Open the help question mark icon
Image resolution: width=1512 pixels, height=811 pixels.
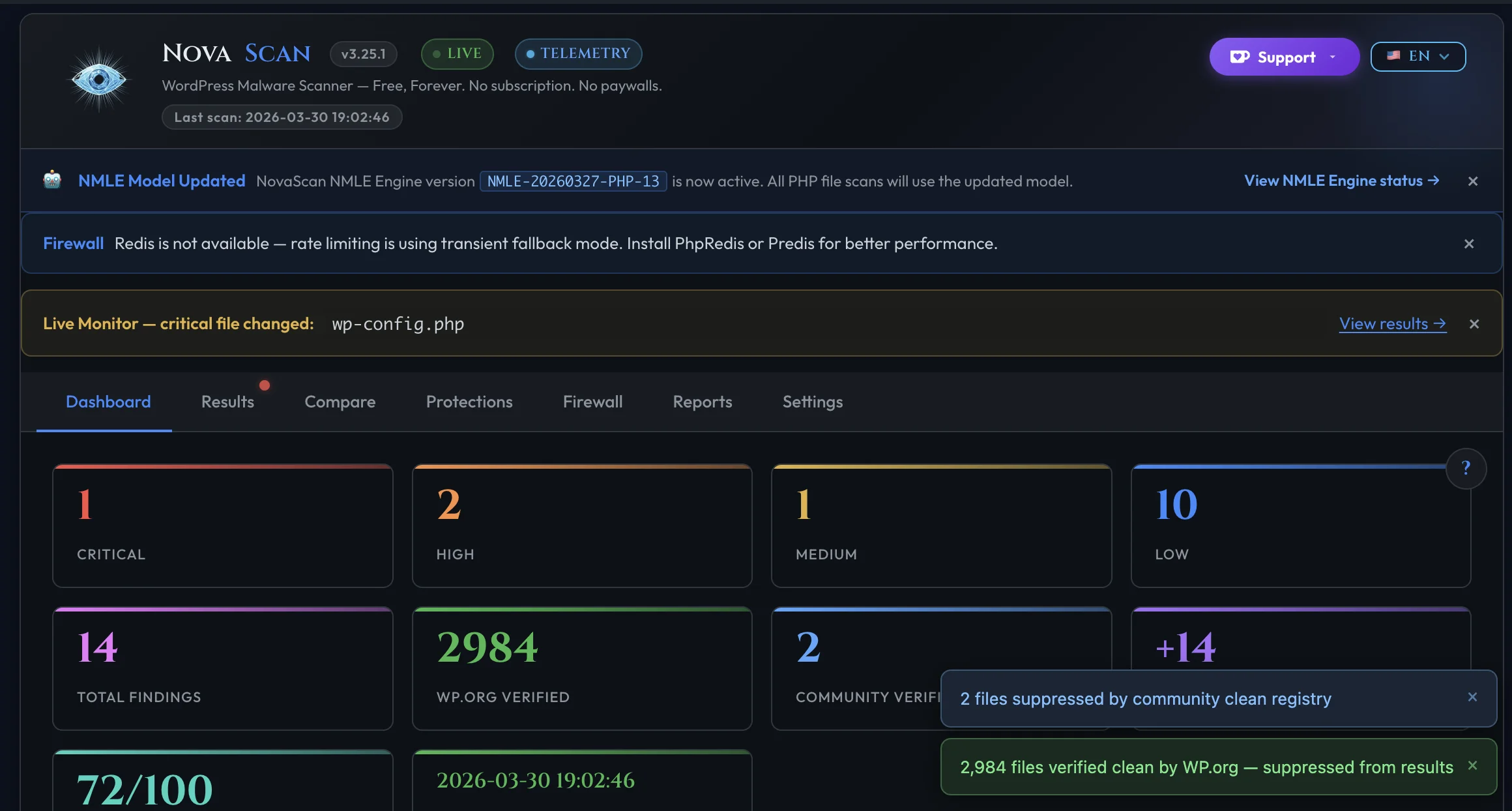pos(1466,468)
